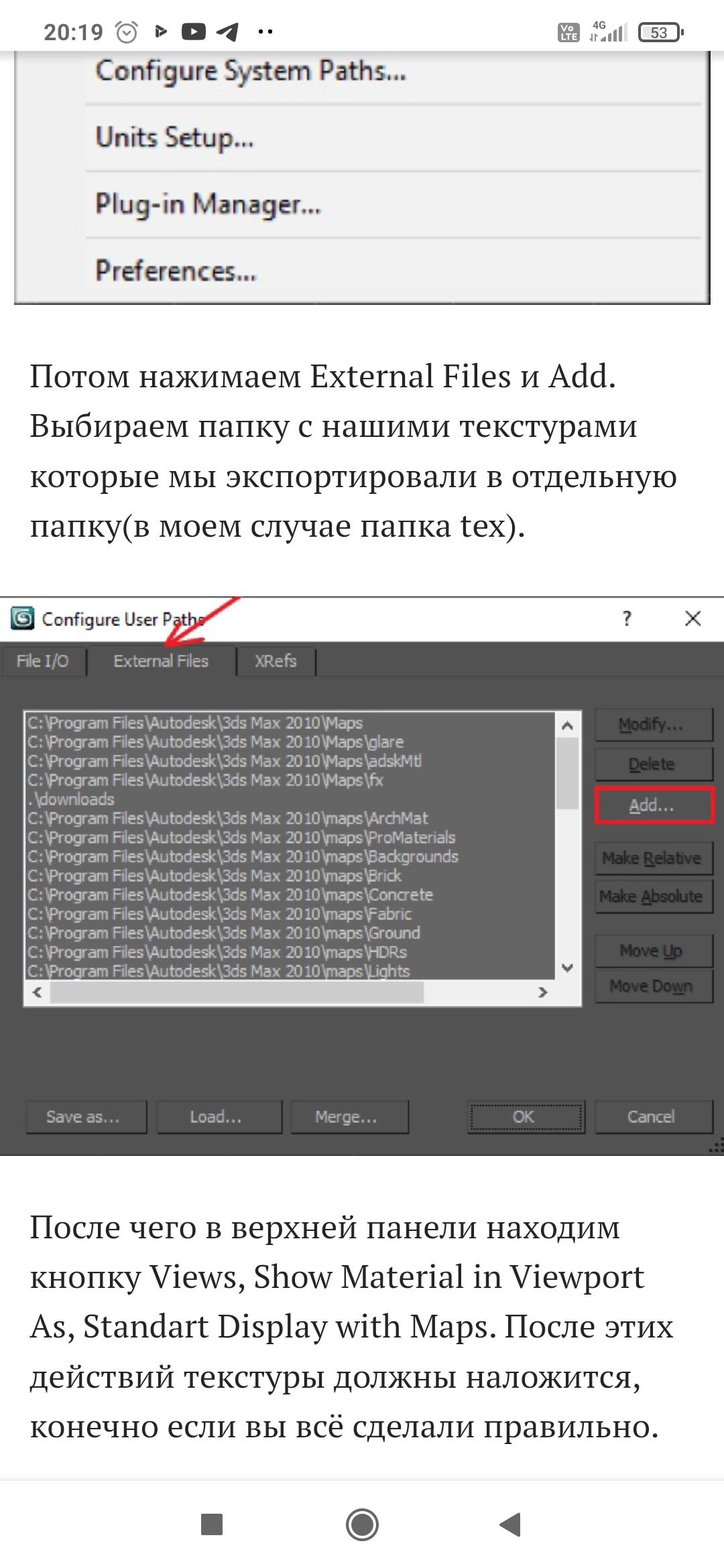Screen dimensions: 724x1568
Task: Tap the Android back navigation triangle
Action: 511,1524
